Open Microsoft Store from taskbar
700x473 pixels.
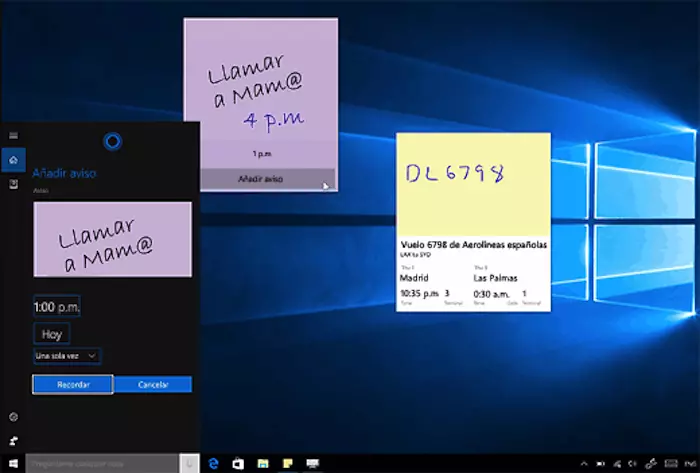(x=238, y=463)
